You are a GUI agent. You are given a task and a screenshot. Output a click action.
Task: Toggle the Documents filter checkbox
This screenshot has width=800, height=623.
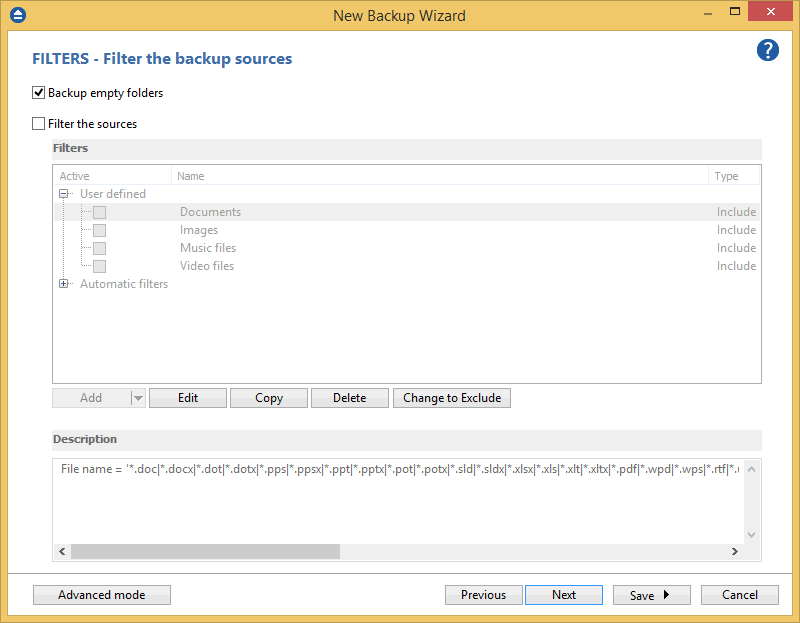(99, 212)
